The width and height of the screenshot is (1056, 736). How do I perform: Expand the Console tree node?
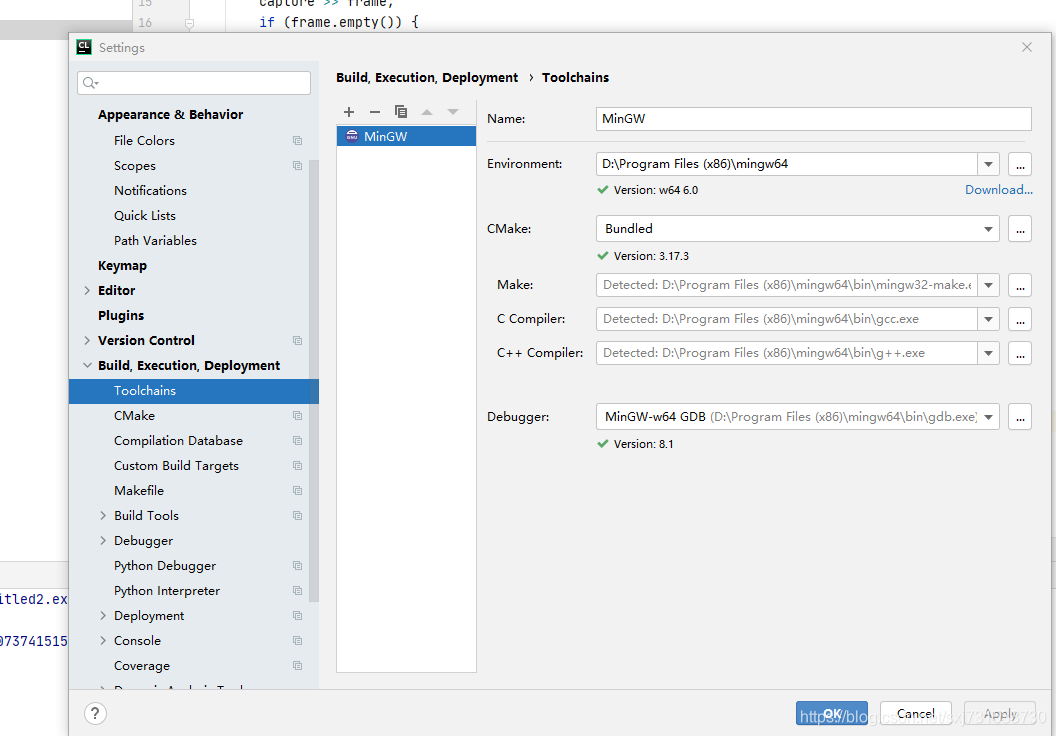[103, 640]
